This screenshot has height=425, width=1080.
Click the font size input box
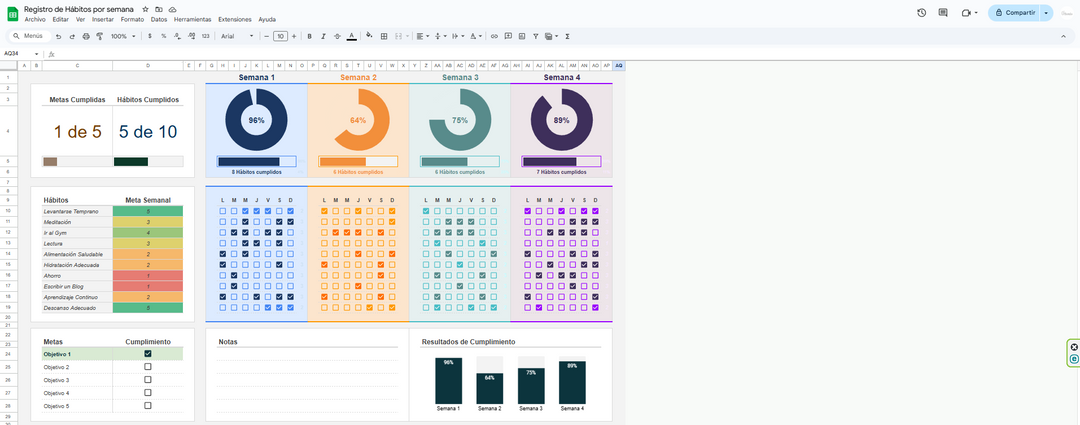point(281,36)
